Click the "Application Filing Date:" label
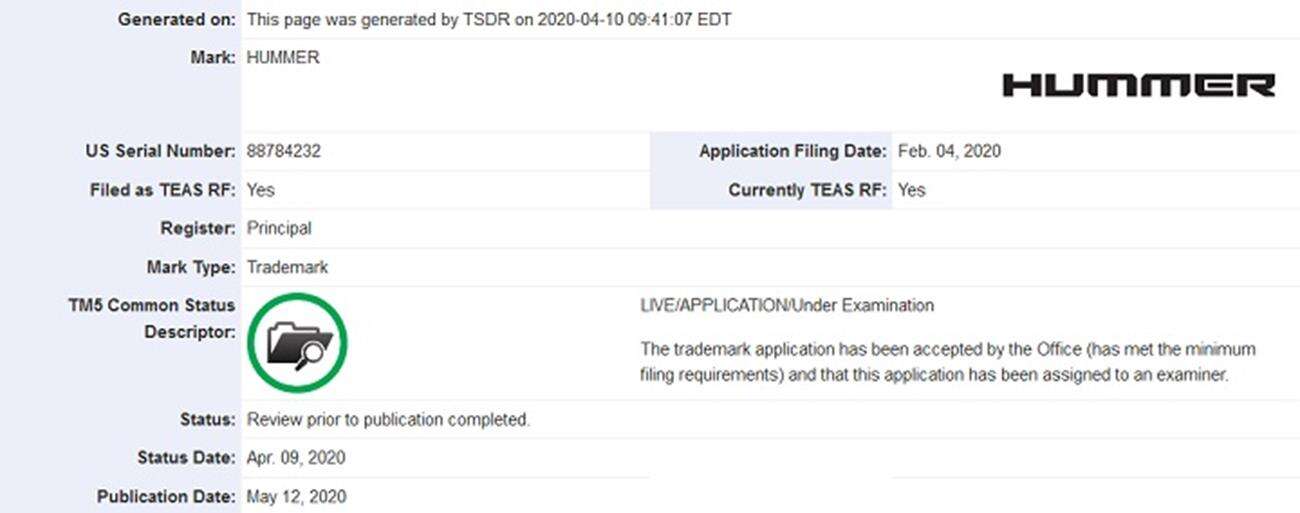The height and width of the screenshot is (513, 1300). tap(792, 152)
